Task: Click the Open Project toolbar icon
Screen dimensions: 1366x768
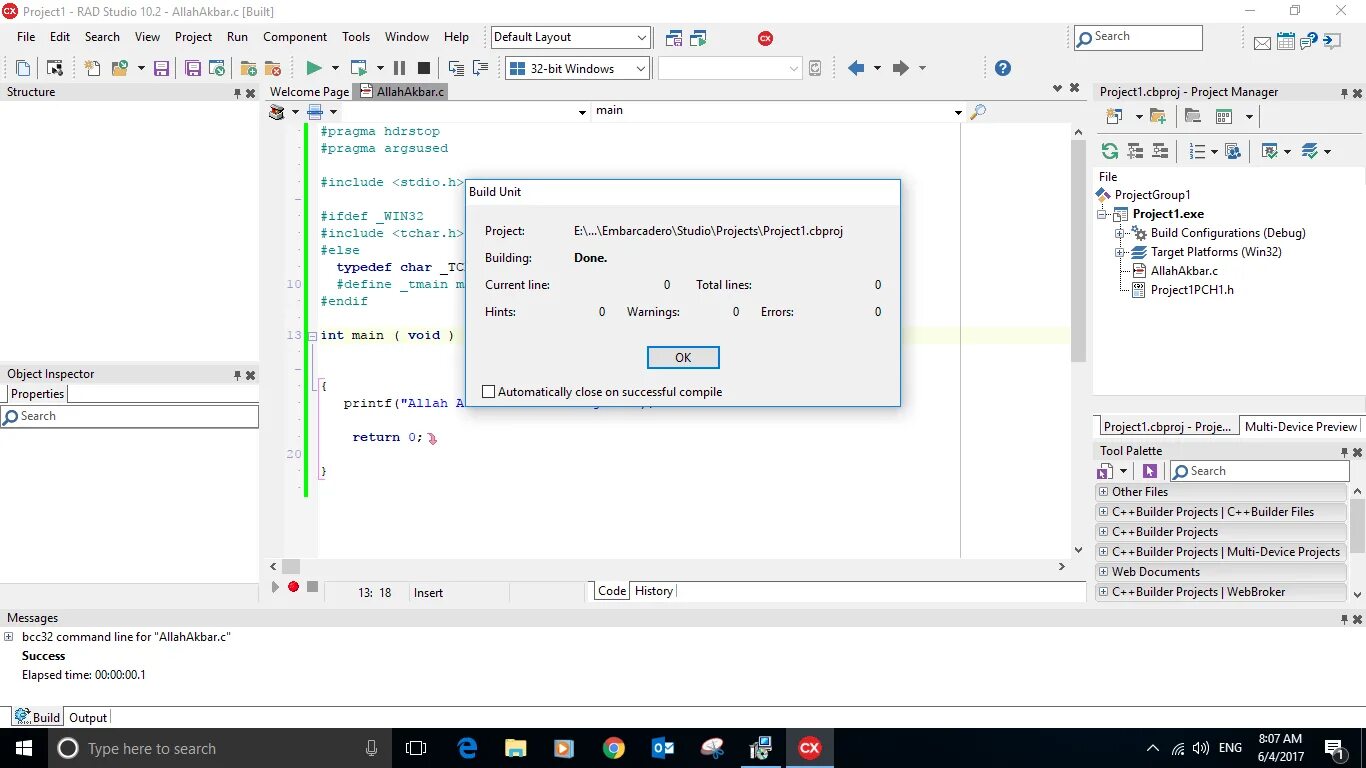Action: coord(120,68)
